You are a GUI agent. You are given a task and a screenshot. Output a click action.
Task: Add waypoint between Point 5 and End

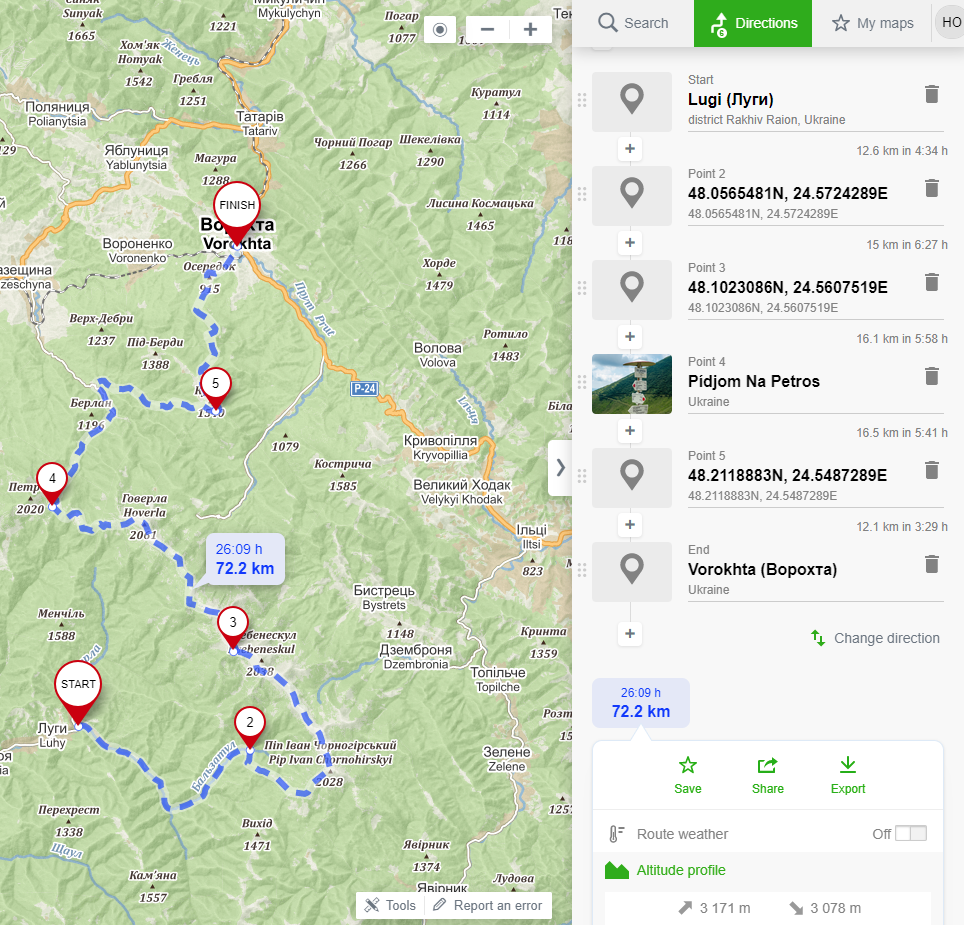point(630,525)
